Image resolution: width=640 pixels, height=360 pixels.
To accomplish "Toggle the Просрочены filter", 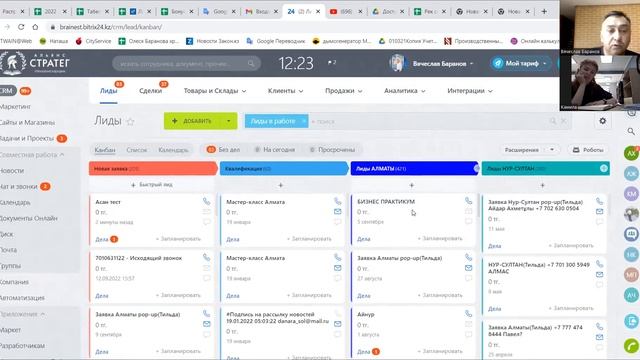I will click(x=332, y=150).
